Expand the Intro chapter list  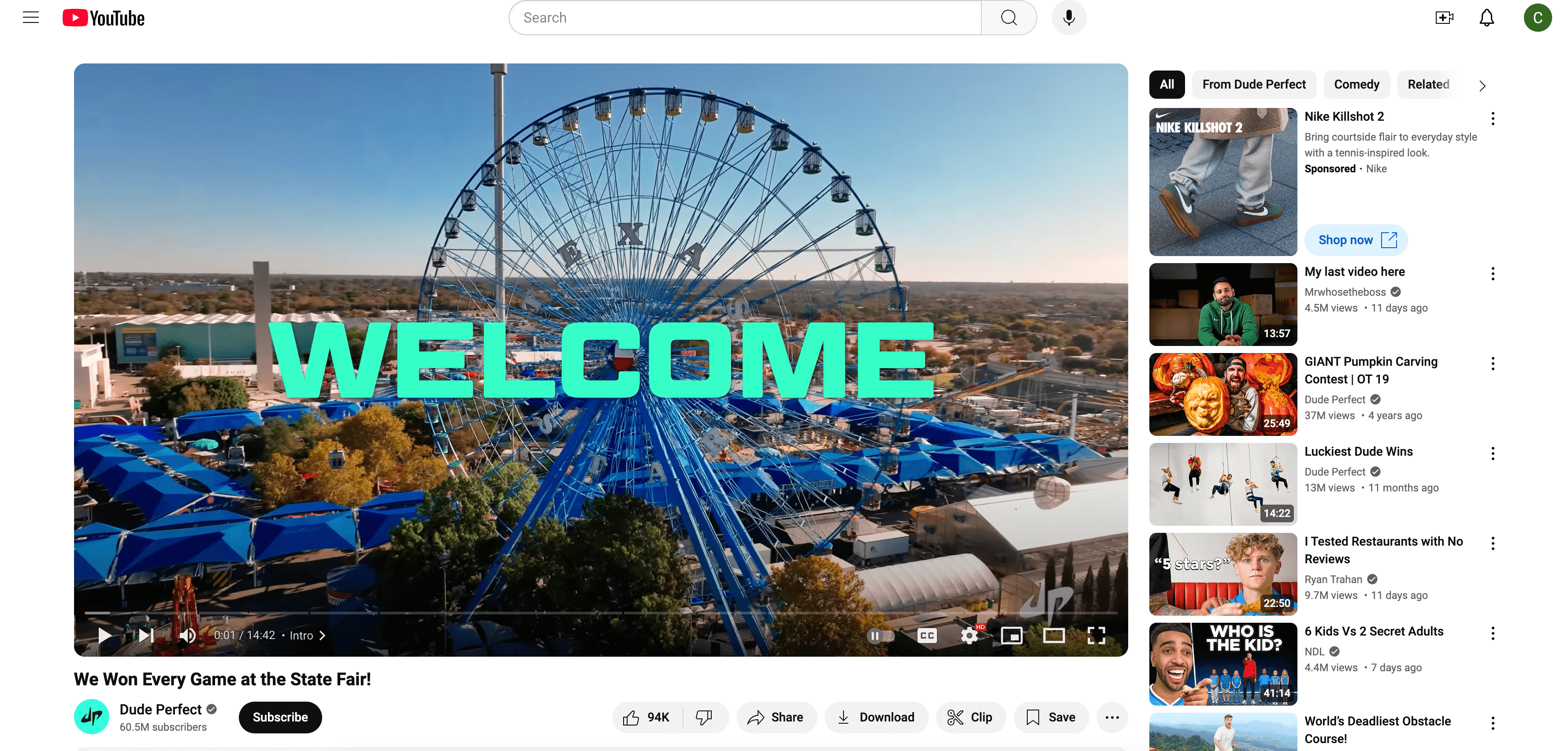click(321, 636)
